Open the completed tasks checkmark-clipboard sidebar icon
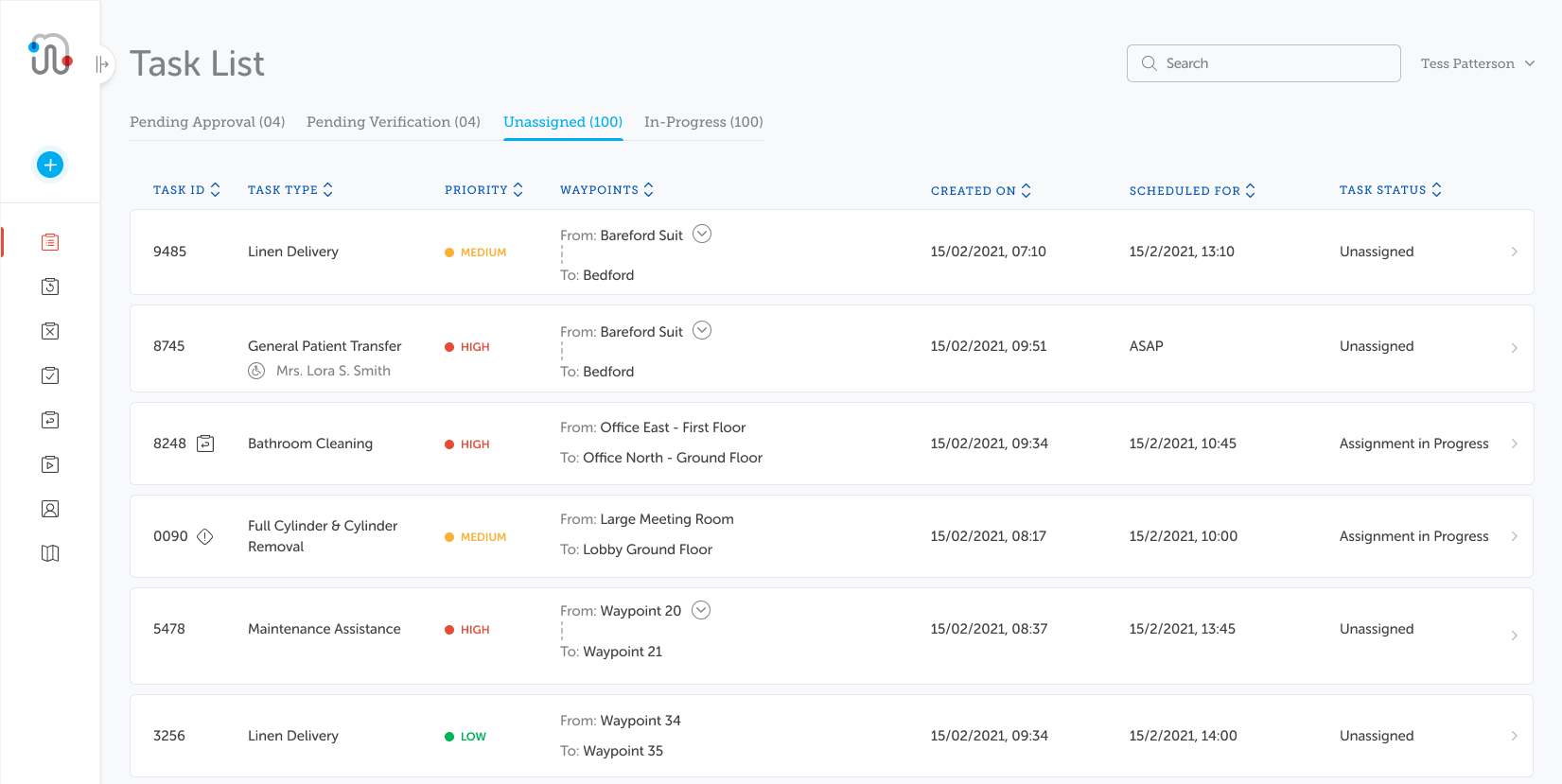Viewport: 1562px width, 784px height. point(50,375)
